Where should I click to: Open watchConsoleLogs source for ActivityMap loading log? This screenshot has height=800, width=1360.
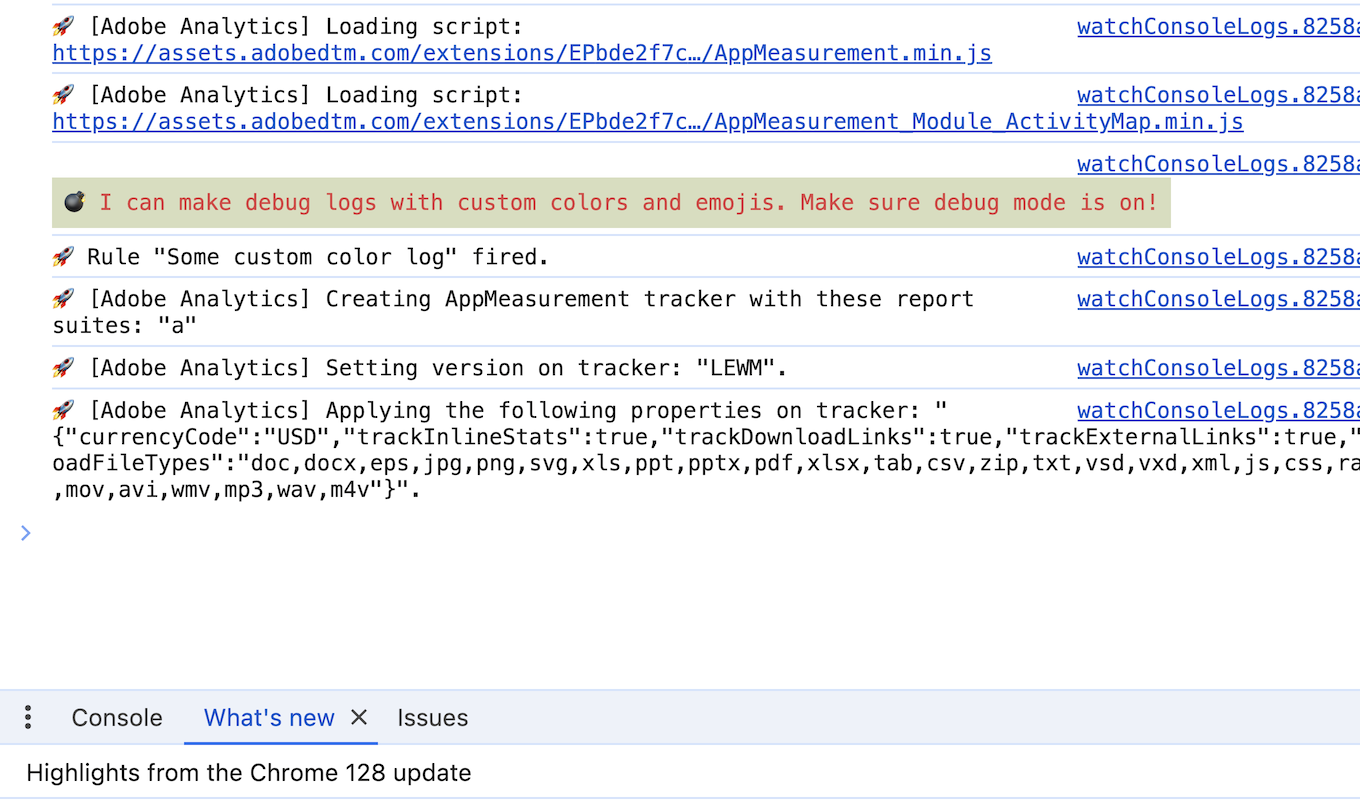coord(1218,96)
